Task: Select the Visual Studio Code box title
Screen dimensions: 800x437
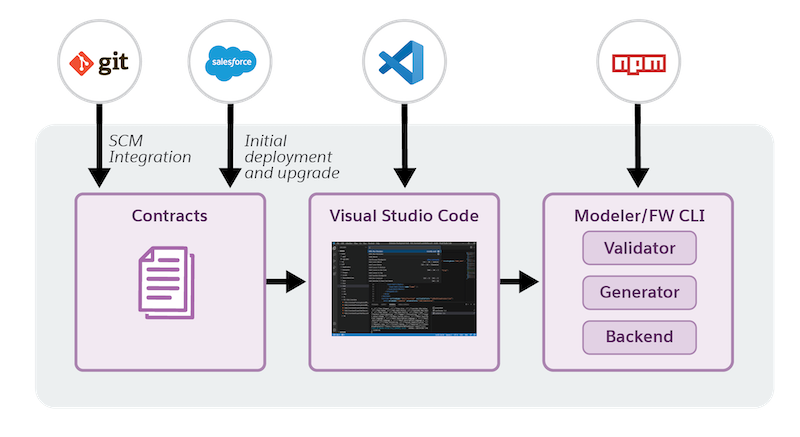Action: pyautogui.click(x=405, y=216)
